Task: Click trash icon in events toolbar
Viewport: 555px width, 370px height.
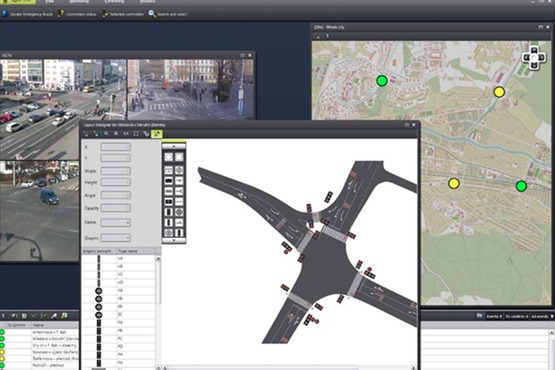Action: (x=24, y=315)
